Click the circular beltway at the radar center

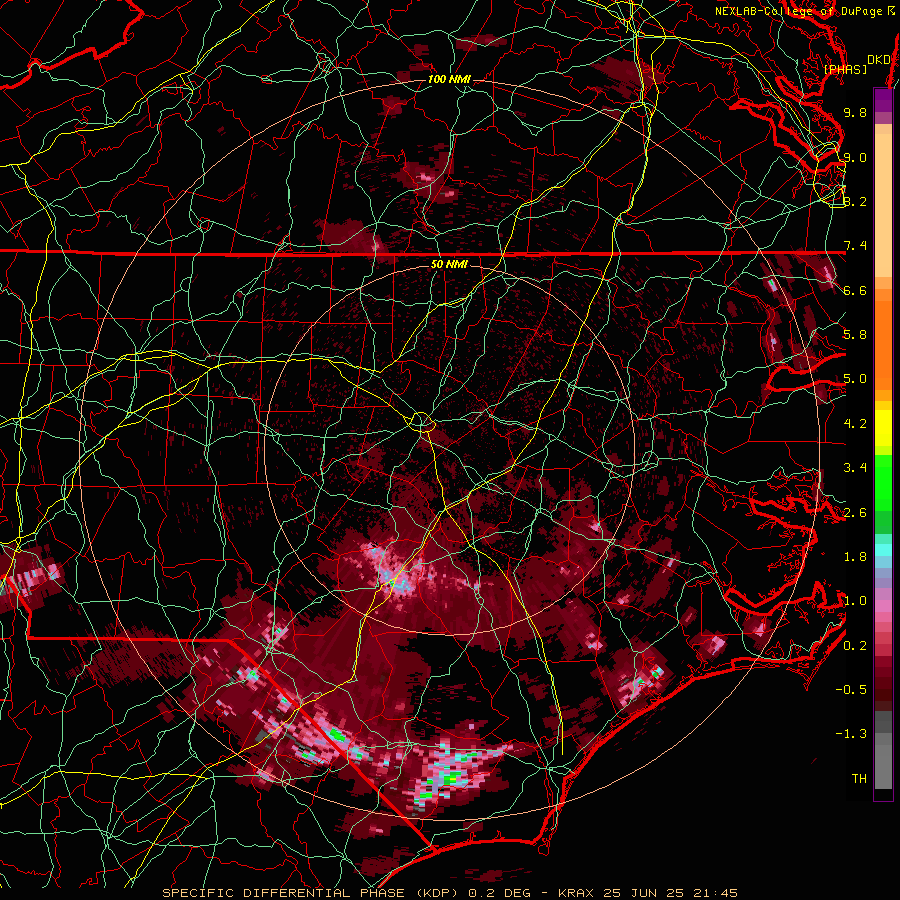(x=421, y=422)
